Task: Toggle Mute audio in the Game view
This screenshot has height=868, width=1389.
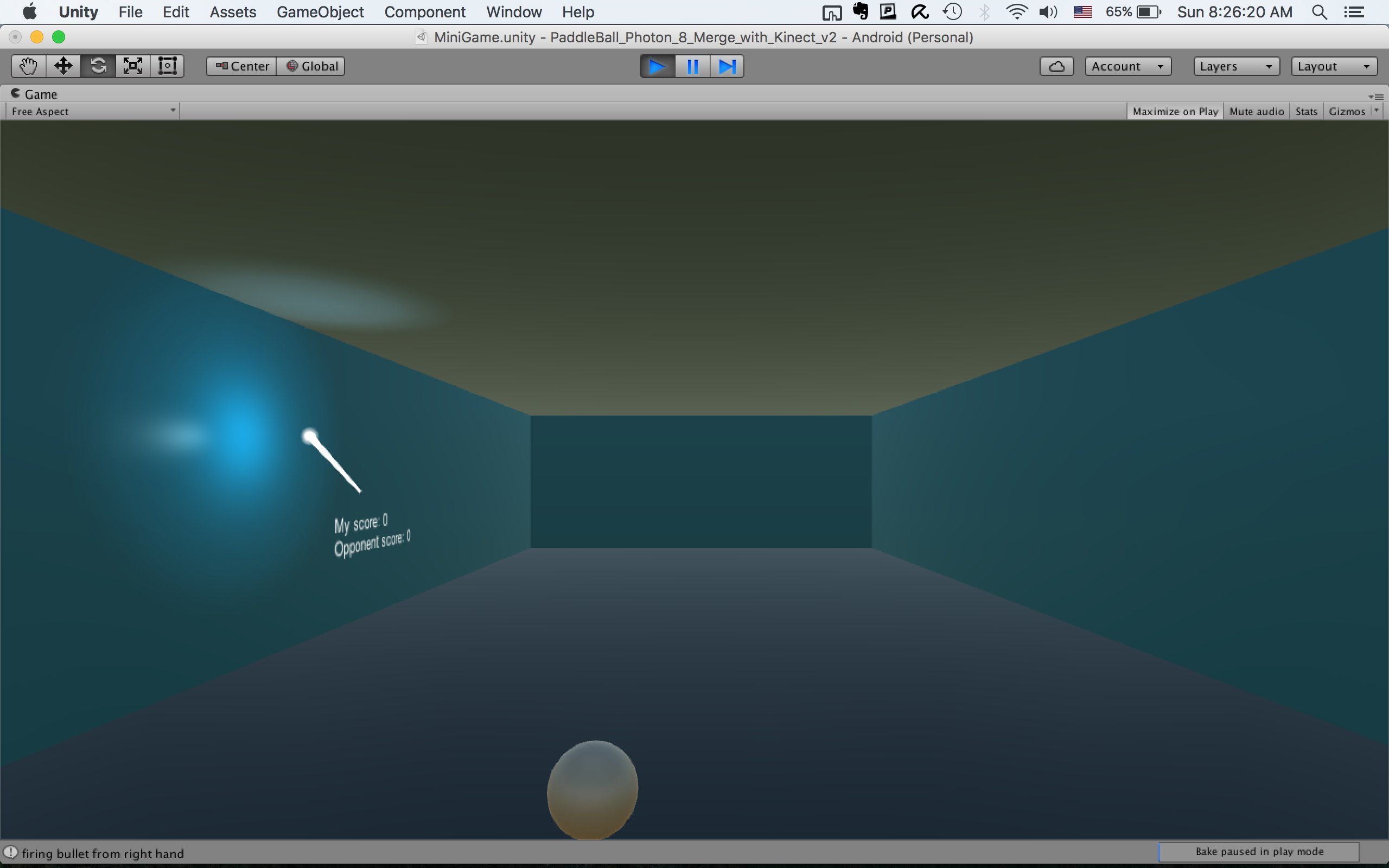Action: (x=1256, y=111)
